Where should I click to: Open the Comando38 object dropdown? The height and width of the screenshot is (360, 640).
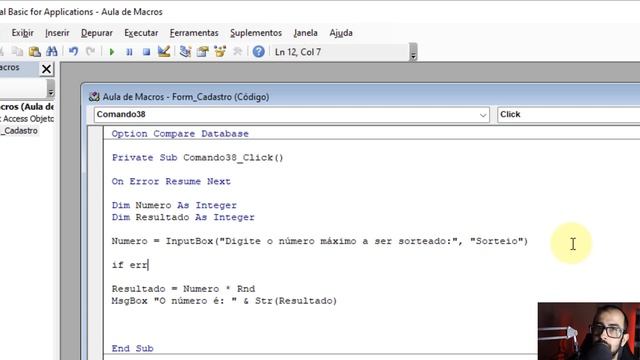tap(483, 115)
